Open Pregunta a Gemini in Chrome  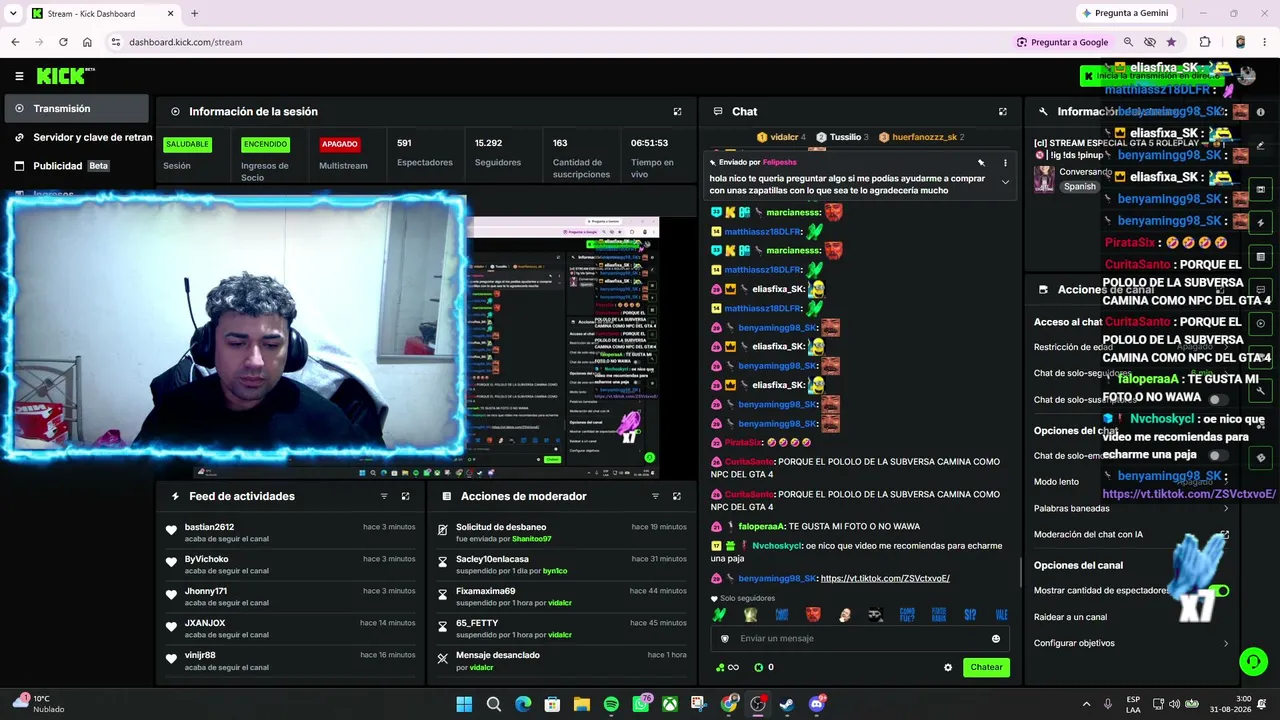[1124, 13]
